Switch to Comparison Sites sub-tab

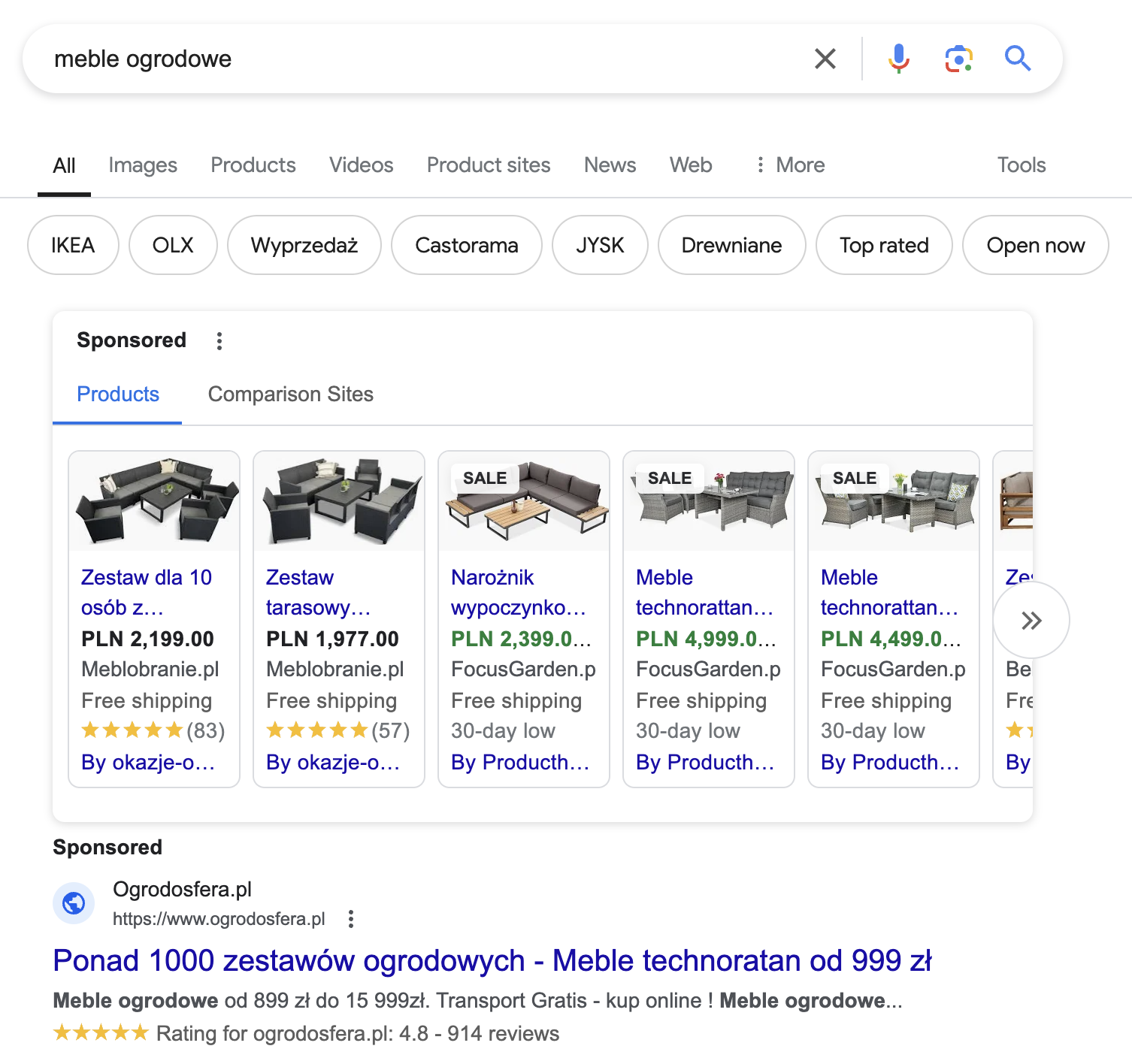click(x=291, y=394)
